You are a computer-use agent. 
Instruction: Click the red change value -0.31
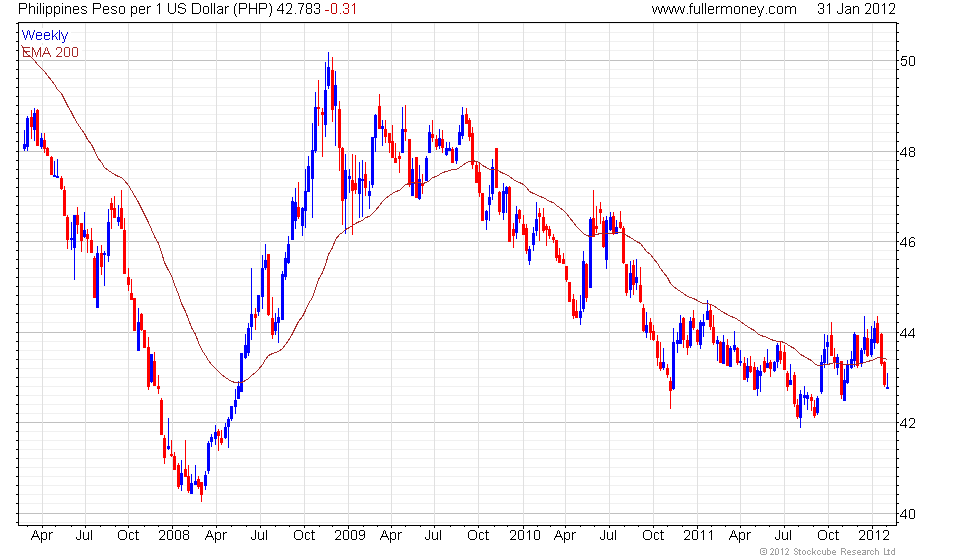point(341,9)
